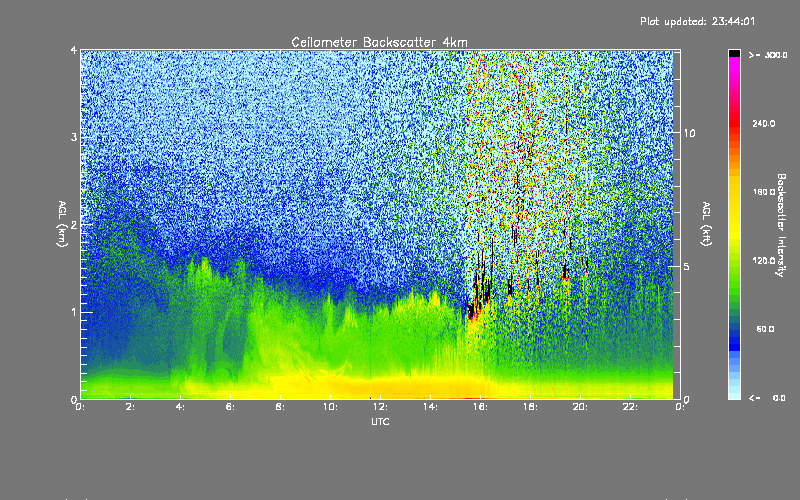The image size is (800, 500).
Task: Click the '2' km tick on the left axis
Action: click(x=73, y=224)
